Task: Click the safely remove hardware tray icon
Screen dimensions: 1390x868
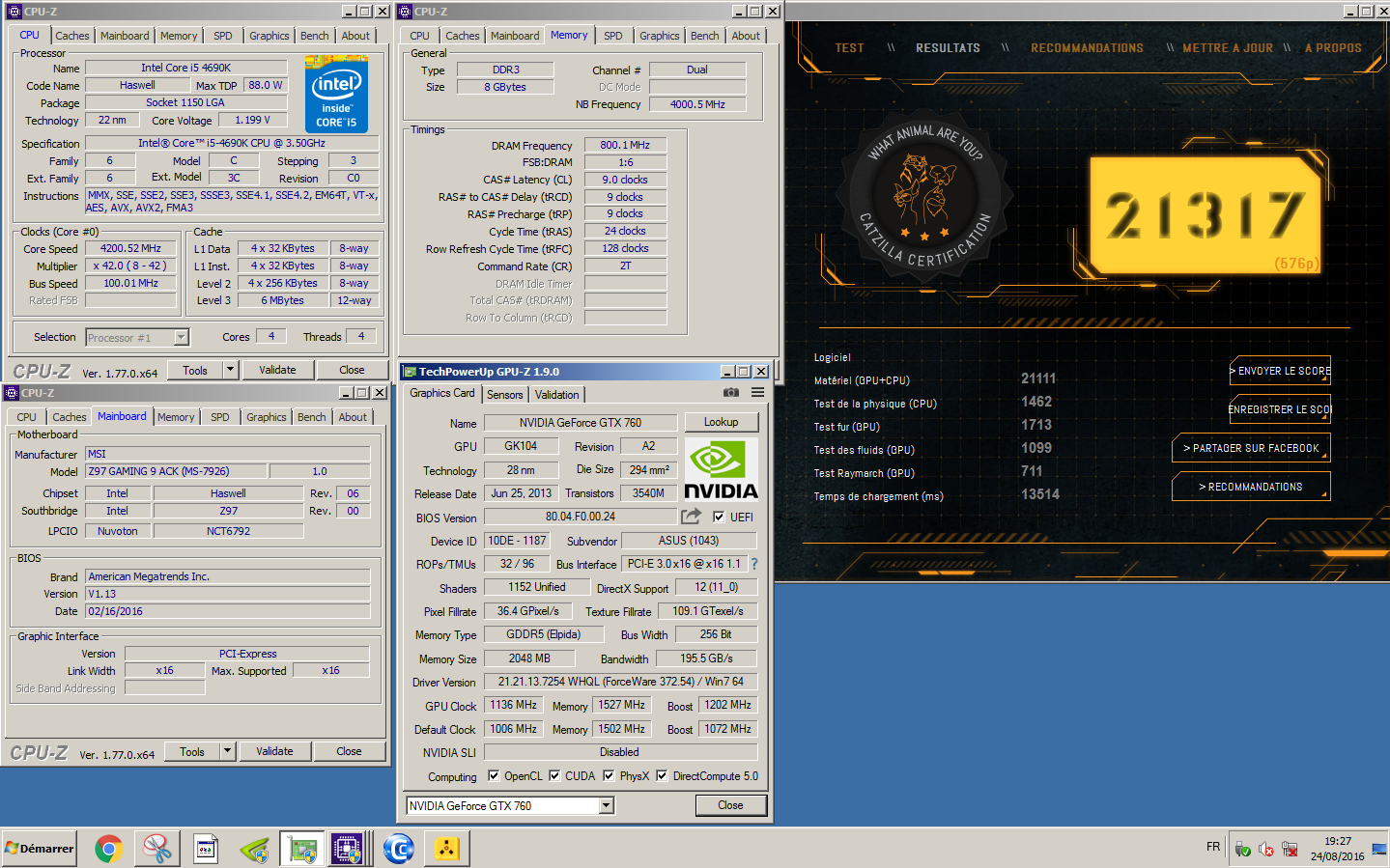Action: [x=1243, y=850]
